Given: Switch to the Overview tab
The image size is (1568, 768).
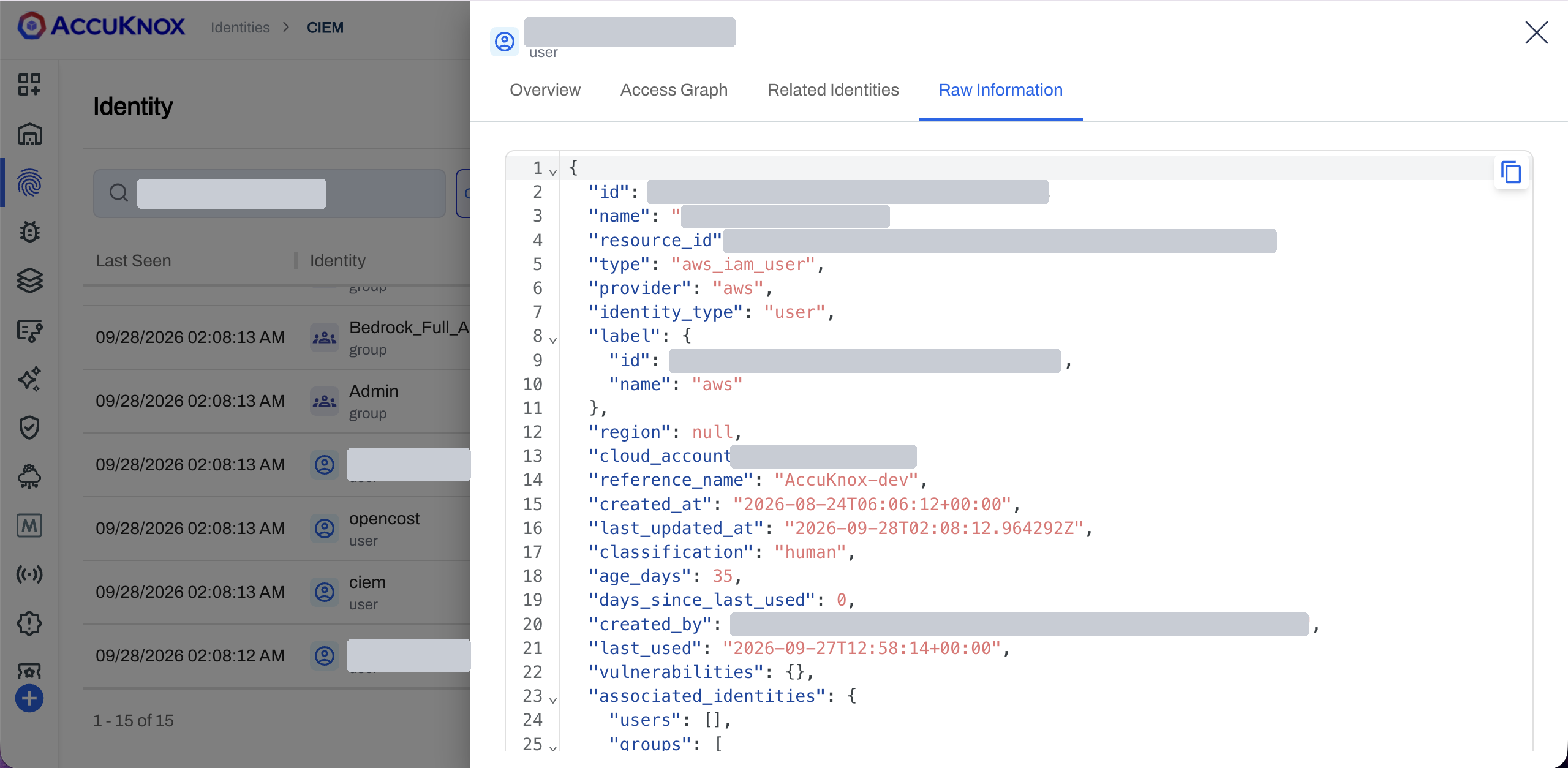Looking at the screenshot, I should 545,90.
